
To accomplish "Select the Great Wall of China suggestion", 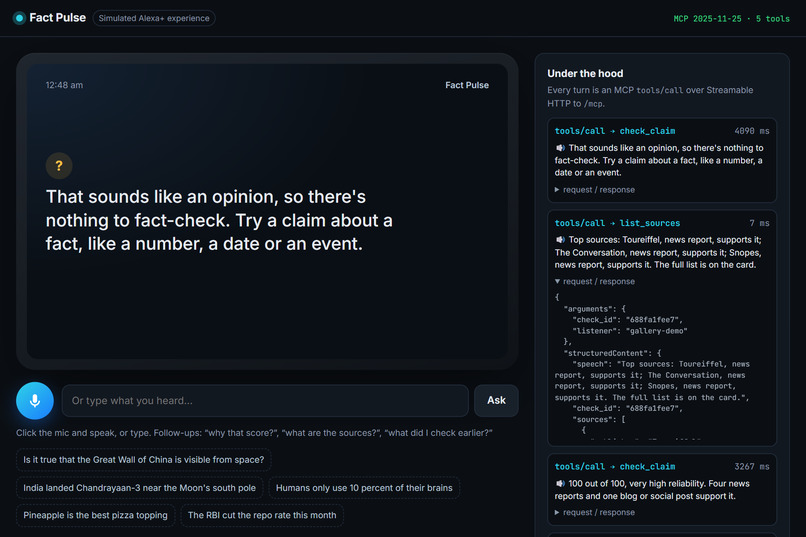I will (143, 459).
